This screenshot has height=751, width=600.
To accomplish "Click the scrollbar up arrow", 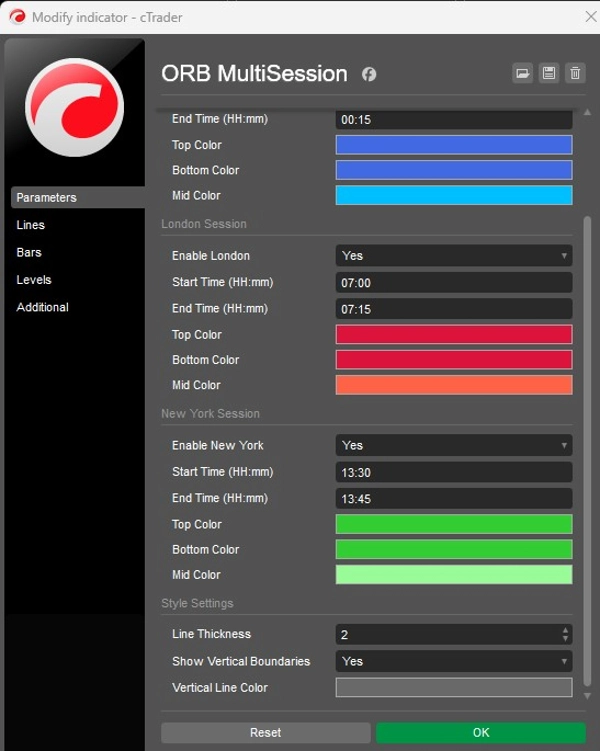I will click(x=588, y=112).
